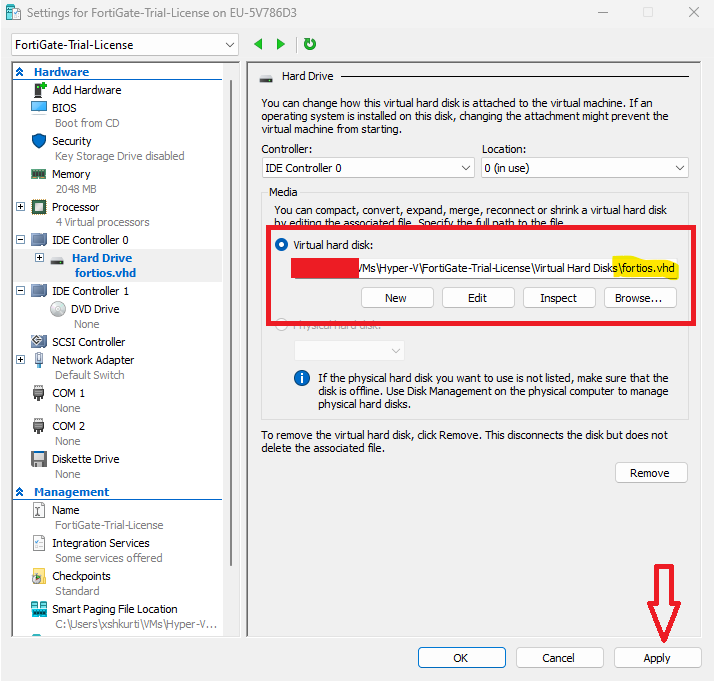Click '4 Virtual processors' text
Image resolution: width=715 pixels, height=681 pixels.
click(103, 222)
